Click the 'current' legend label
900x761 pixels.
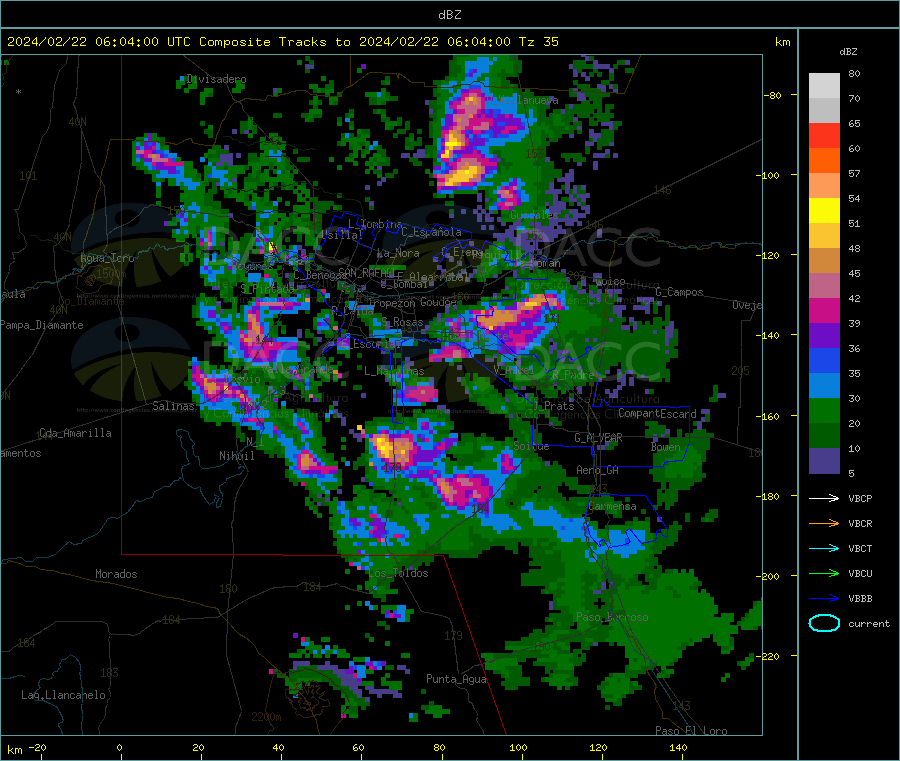pos(869,623)
